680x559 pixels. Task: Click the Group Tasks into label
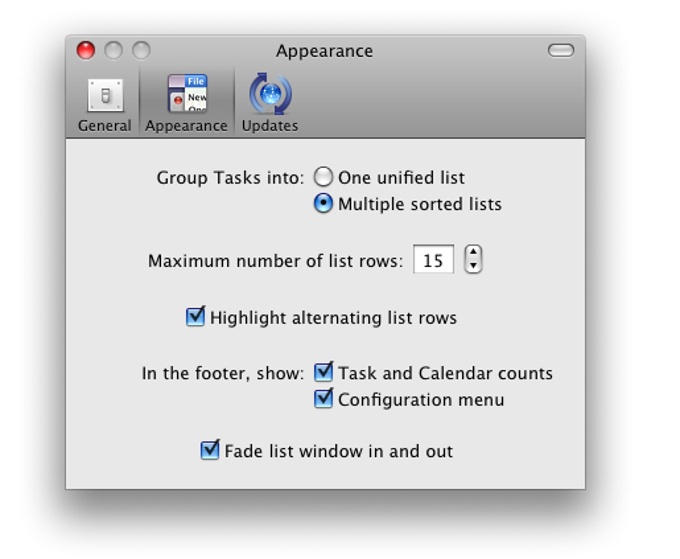(x=230, y=178)
